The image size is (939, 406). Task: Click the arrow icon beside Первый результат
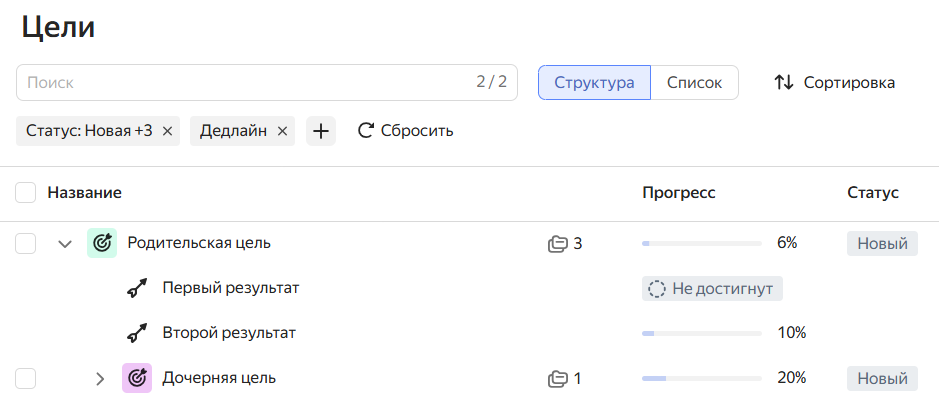coord(137,289)
